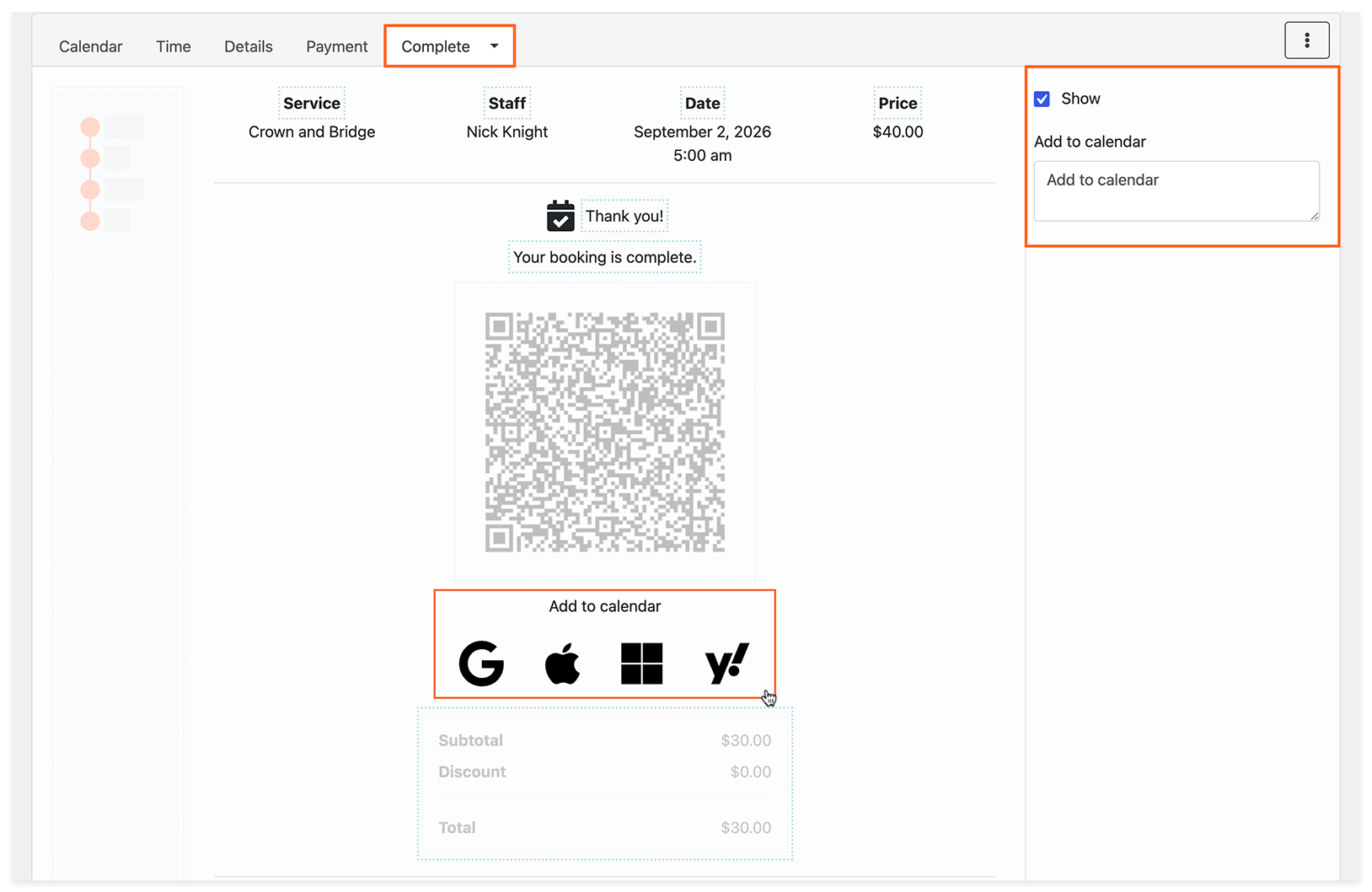
Task: Click the '5:00 am' time value
Action: pyautogui.click(x=703, y=155)
